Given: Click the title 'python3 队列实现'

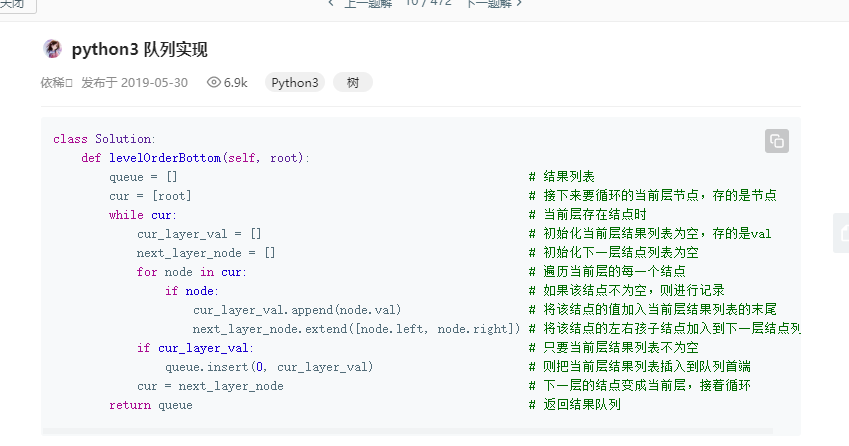Looking at the screenshot, I should point(139,50).
